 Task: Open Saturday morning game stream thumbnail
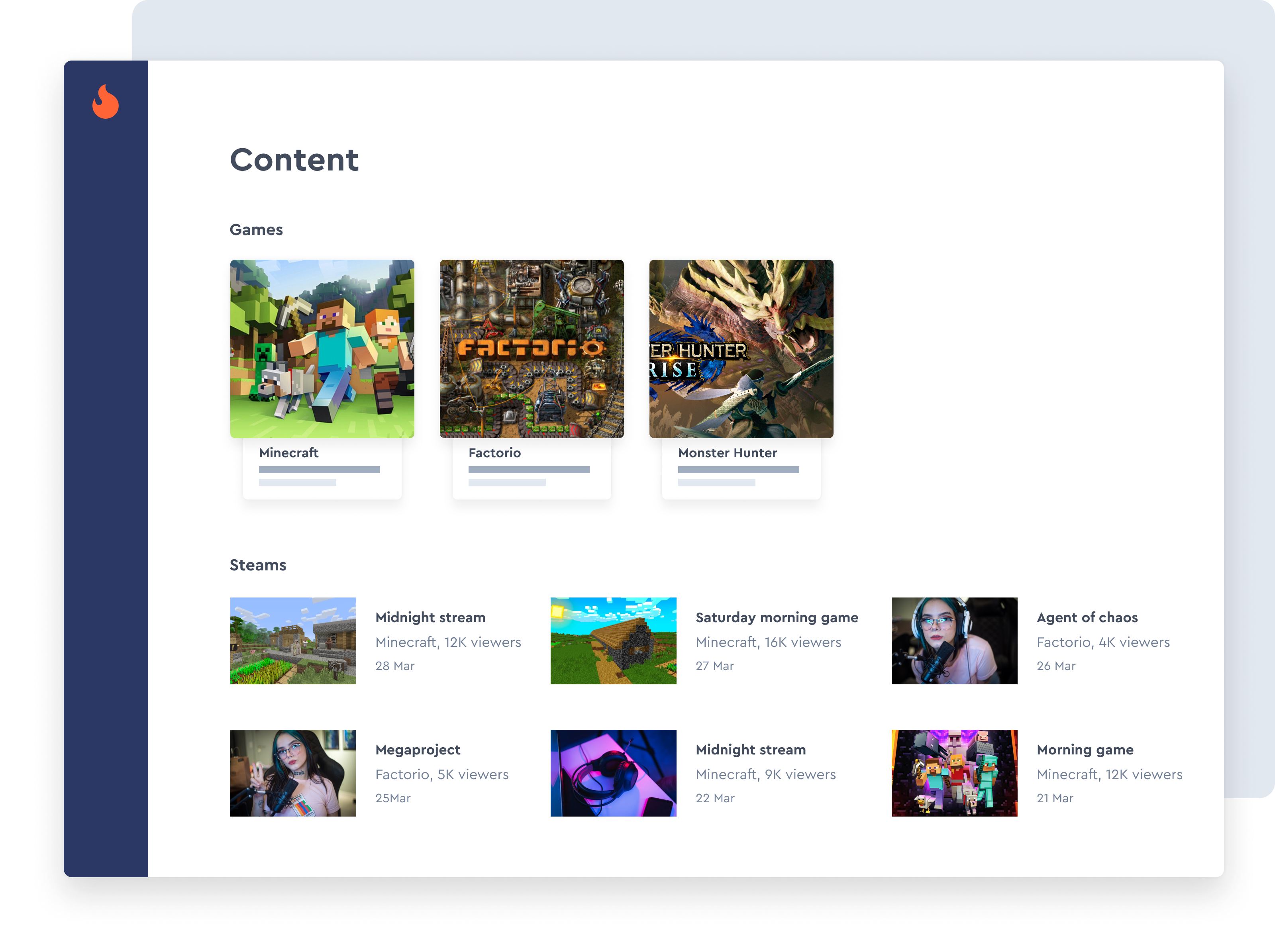pos(613,641)
